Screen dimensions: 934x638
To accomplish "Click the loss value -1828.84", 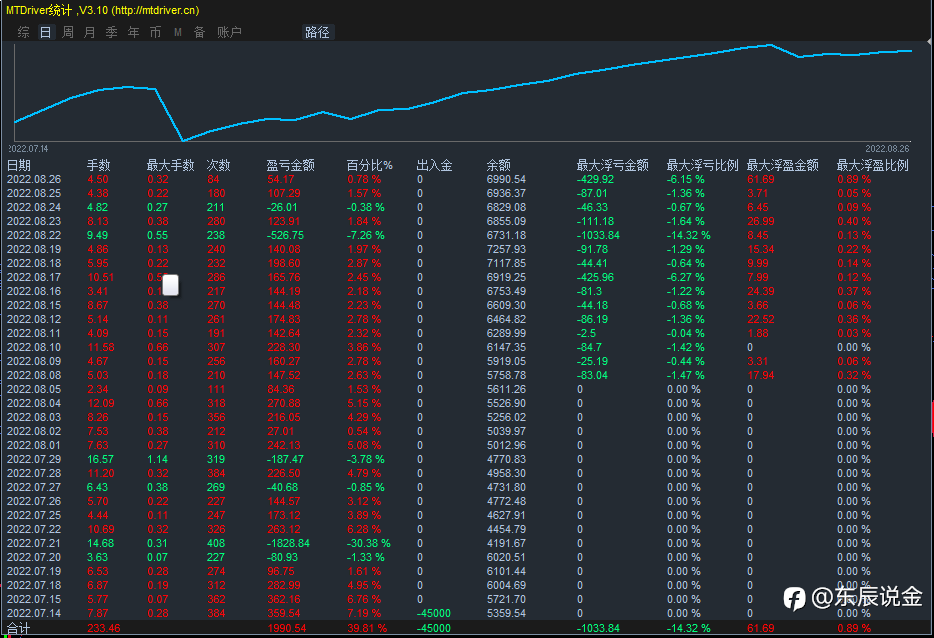I will coord(288,543).
